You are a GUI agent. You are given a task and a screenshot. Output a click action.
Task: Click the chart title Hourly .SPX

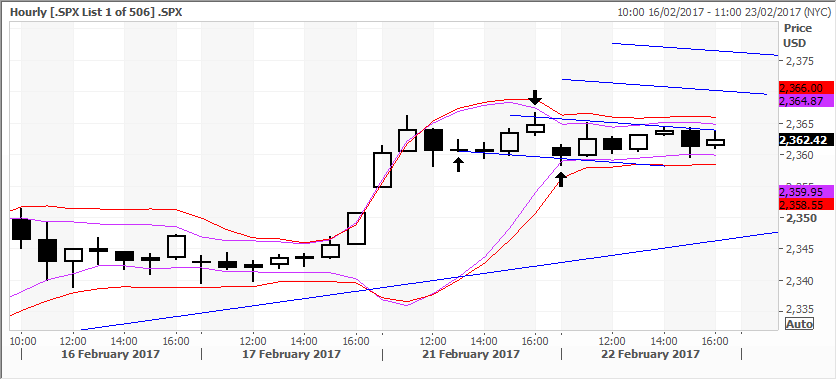tap(96, 11)
